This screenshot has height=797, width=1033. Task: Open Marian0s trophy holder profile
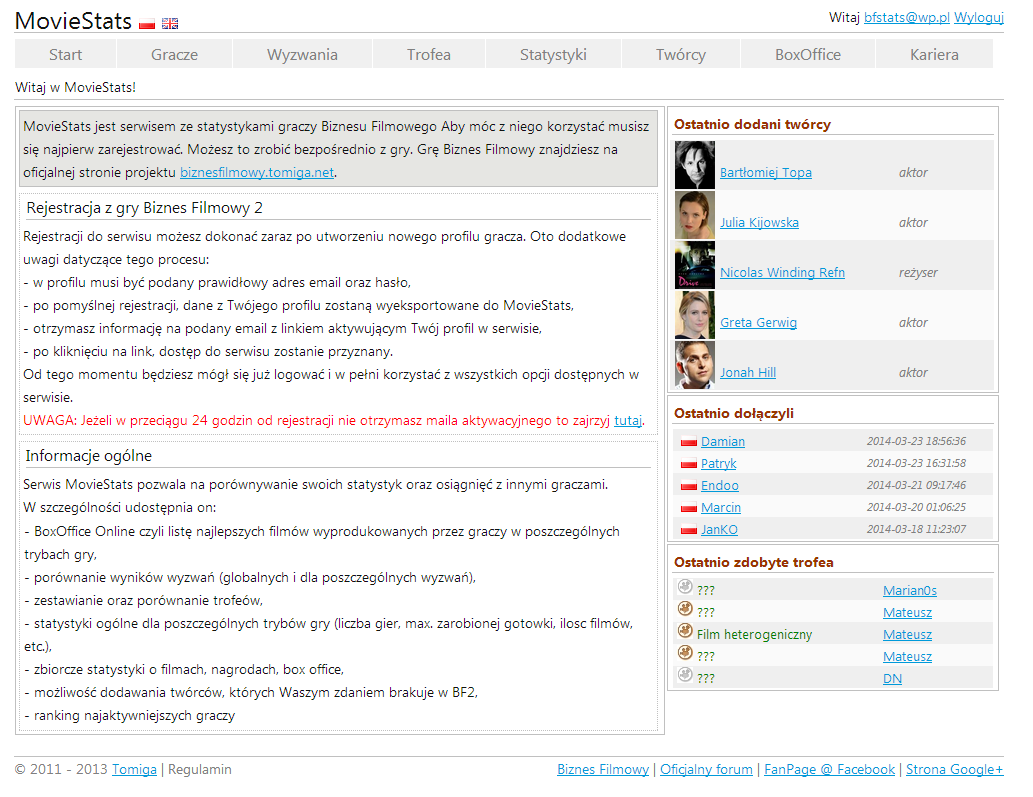click(x=910, y=591)
